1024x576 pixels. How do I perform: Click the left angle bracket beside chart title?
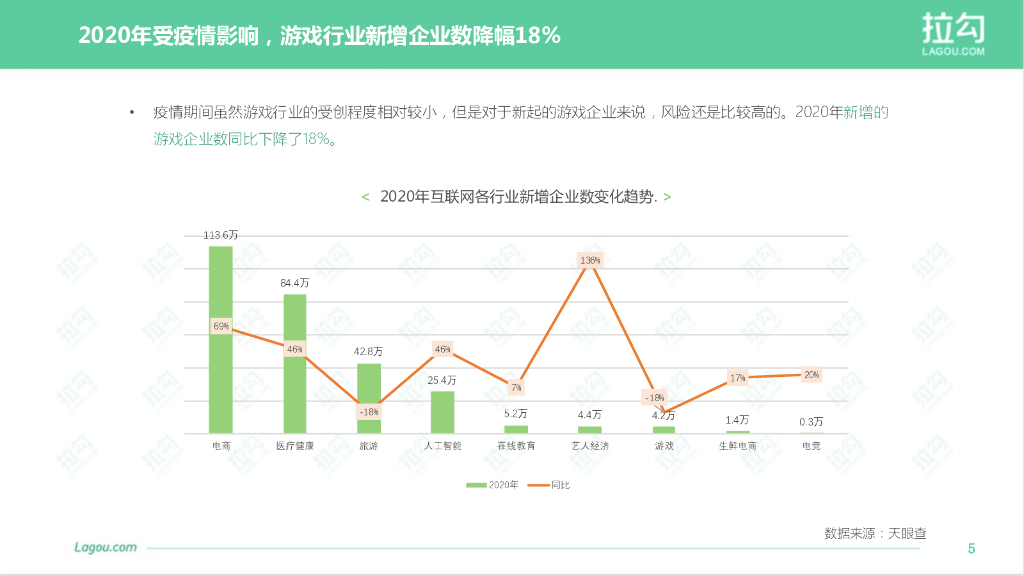(x=365, y=197)
